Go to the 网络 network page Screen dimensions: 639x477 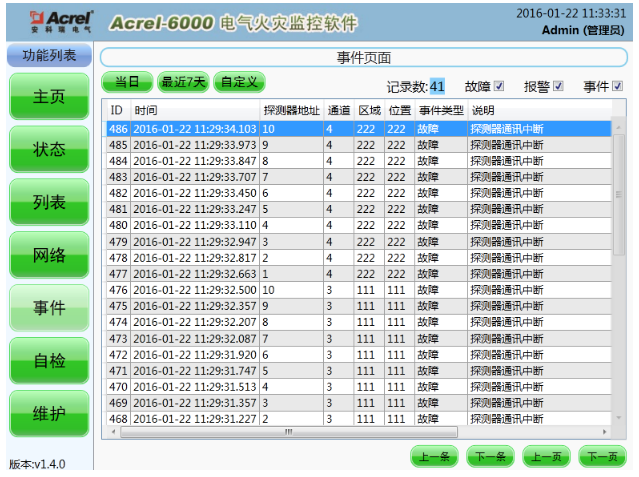(49, 256)
